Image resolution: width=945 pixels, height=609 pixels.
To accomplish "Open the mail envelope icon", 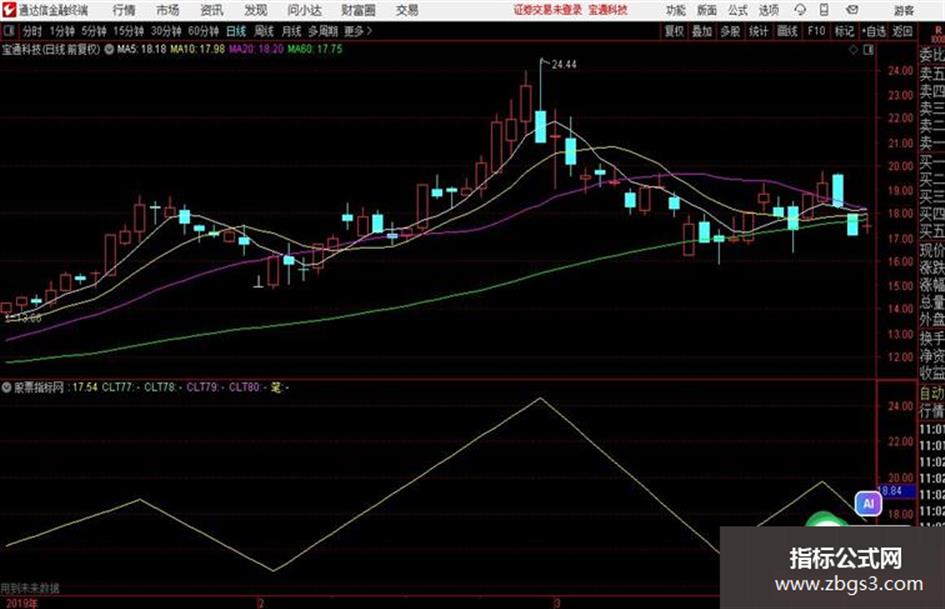I will 852,10.
